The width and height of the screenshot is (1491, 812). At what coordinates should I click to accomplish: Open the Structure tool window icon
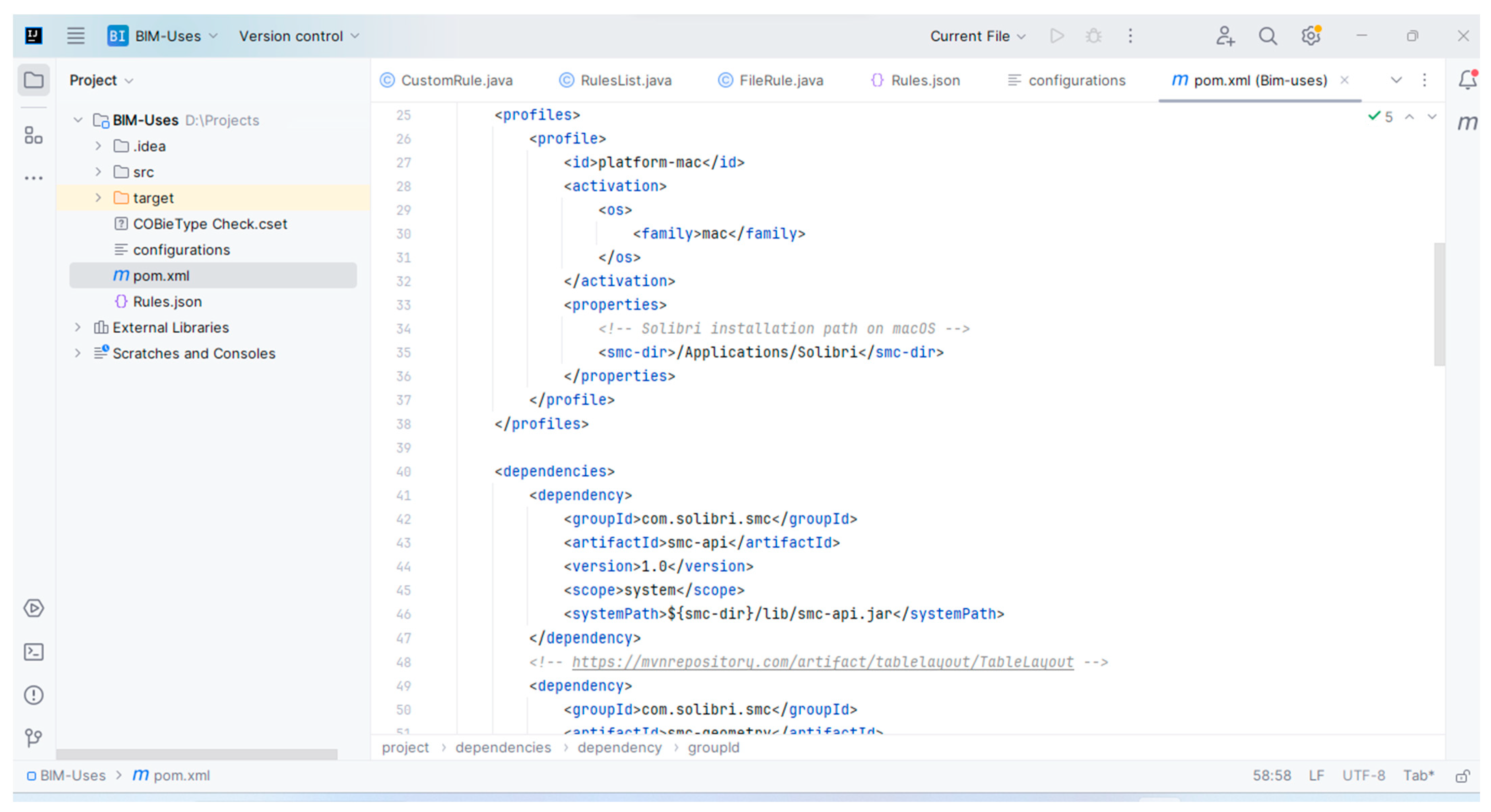[34, 136]
